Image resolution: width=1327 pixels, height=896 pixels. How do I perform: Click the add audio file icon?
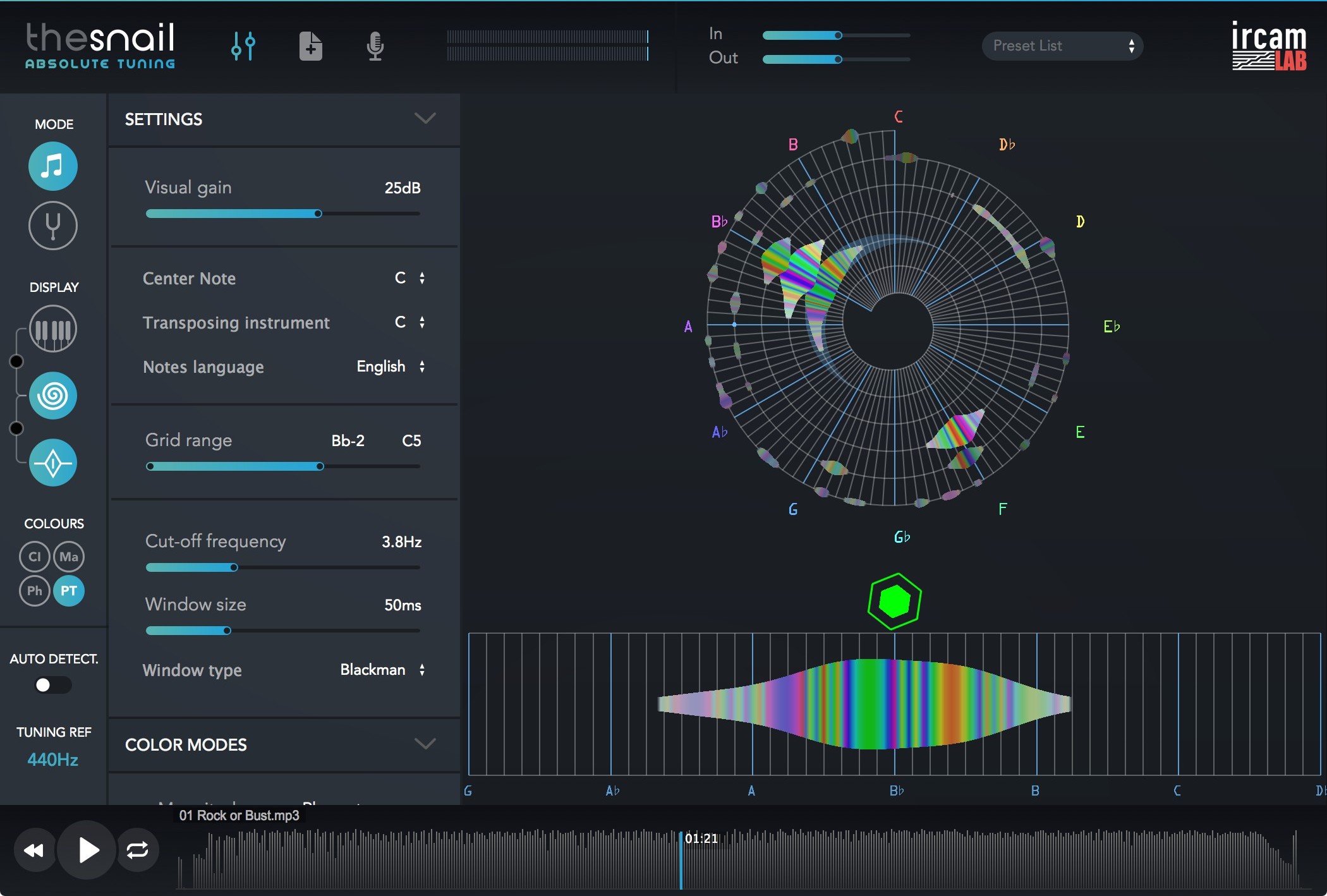point(310,45)
